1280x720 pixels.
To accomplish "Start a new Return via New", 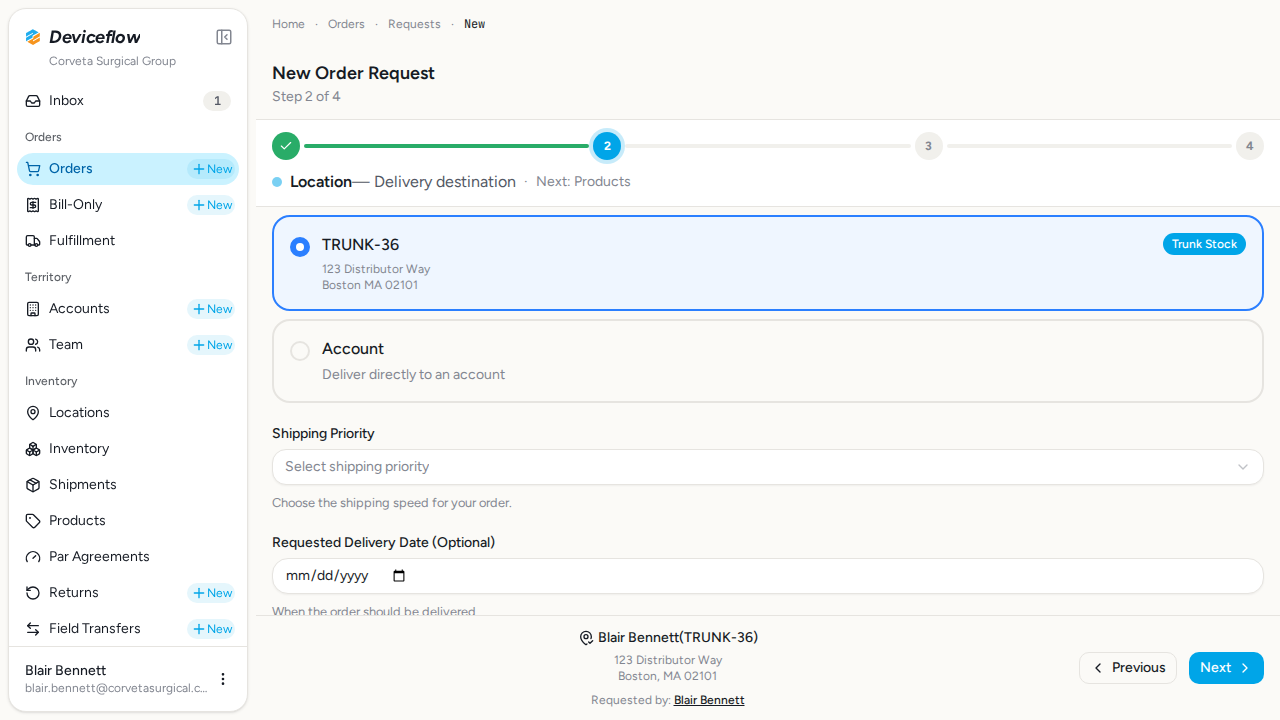I will 212,593.
